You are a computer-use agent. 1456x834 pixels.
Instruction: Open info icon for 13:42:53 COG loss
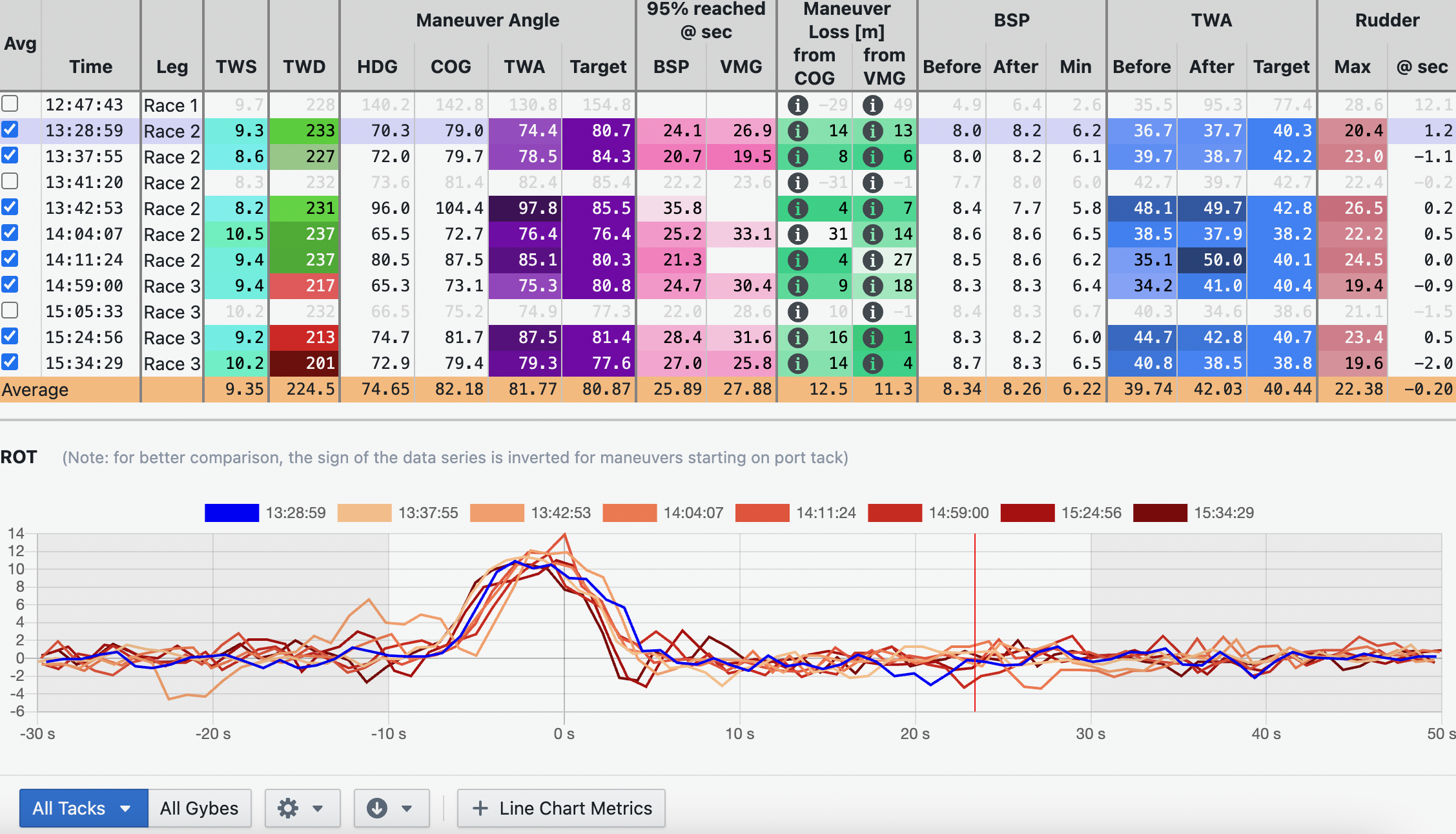coord(798,209)
